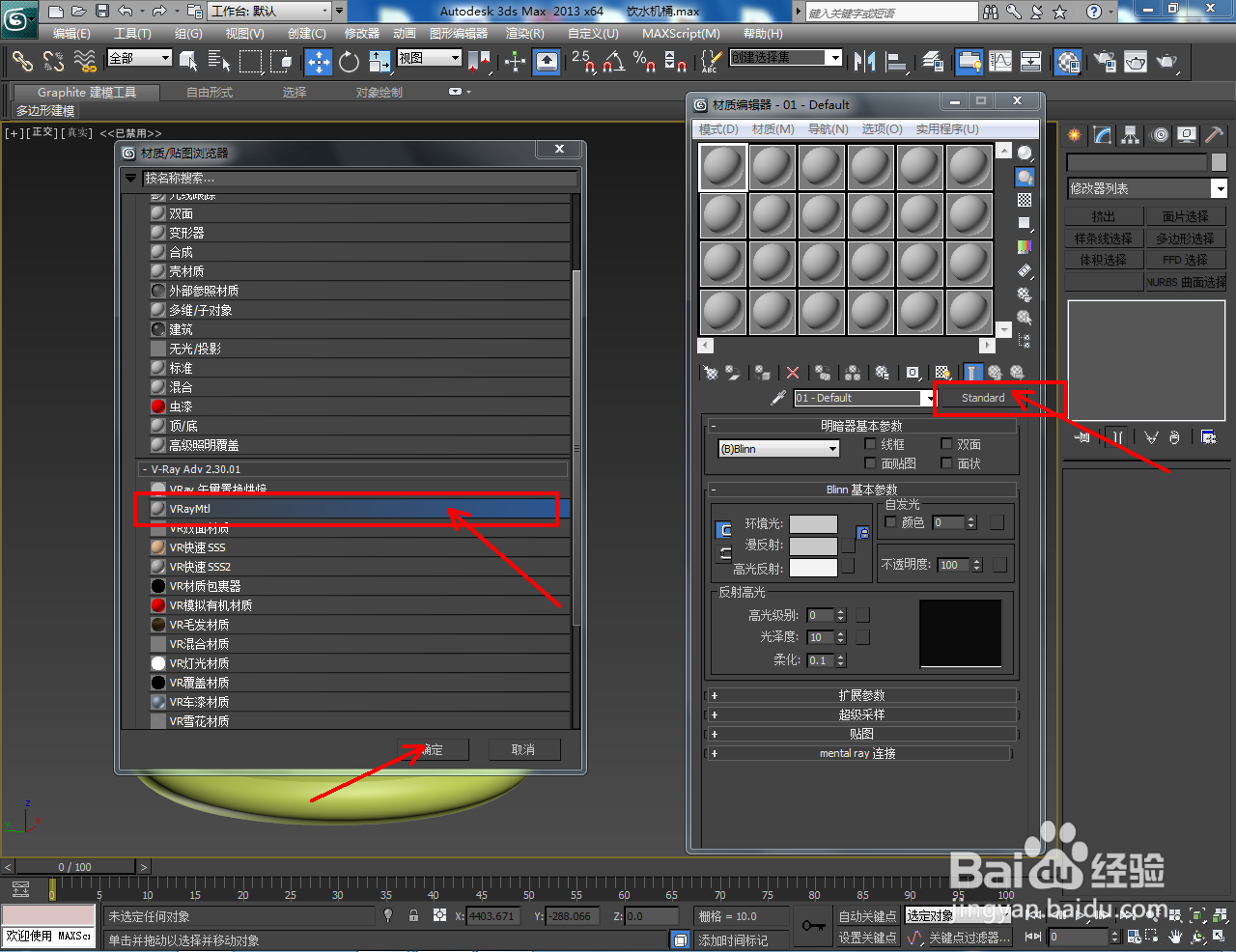Click the FFD 选择 modifier button
Screen dimensions: 1236x952
tap(1186, 260)
